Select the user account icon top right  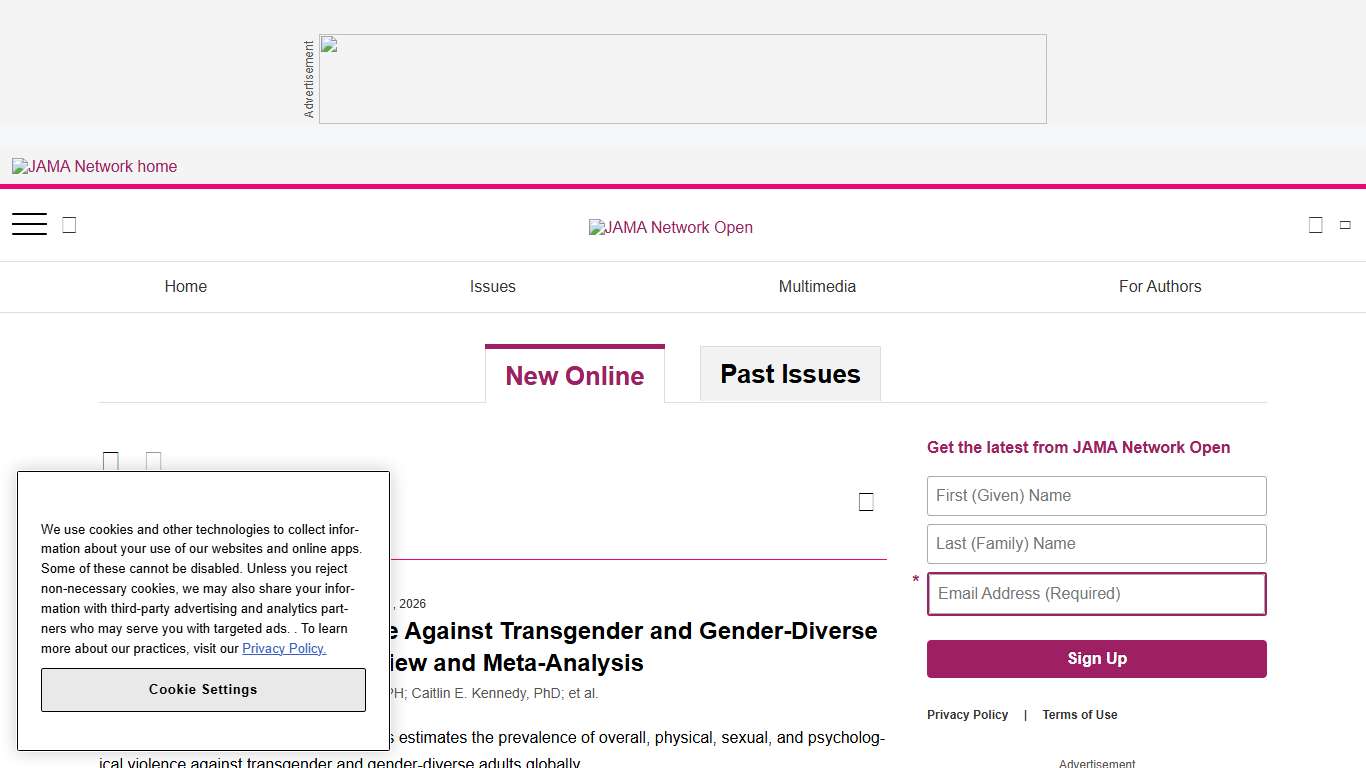[1315, 224]
